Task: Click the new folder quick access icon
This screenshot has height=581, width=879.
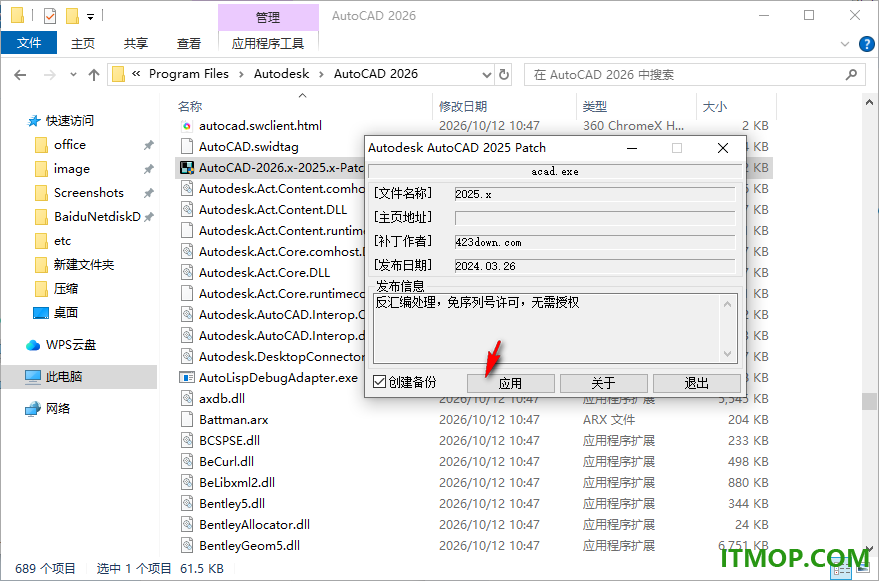Action: 72,16
